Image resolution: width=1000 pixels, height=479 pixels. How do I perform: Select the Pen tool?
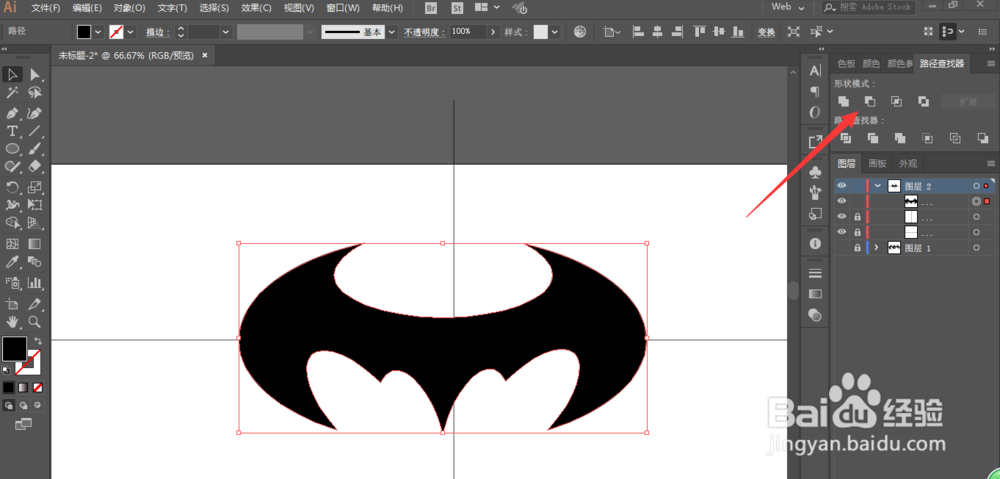[12, 113]
